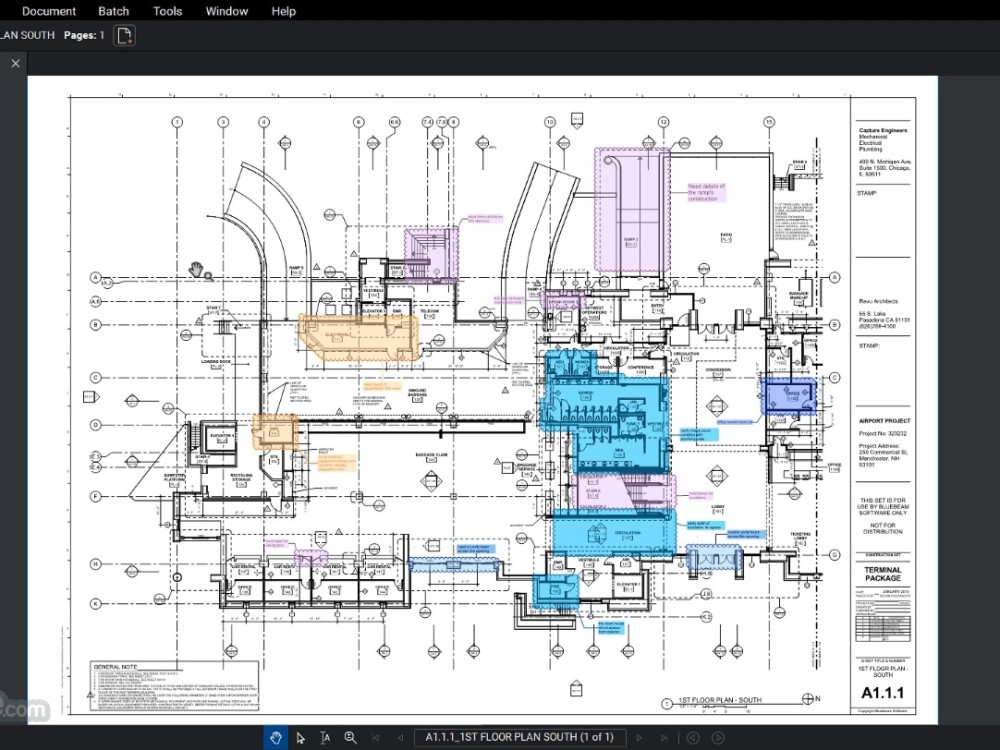
Task: Click the 'LOADING DOCK' room label
Action: coord(216,362)
